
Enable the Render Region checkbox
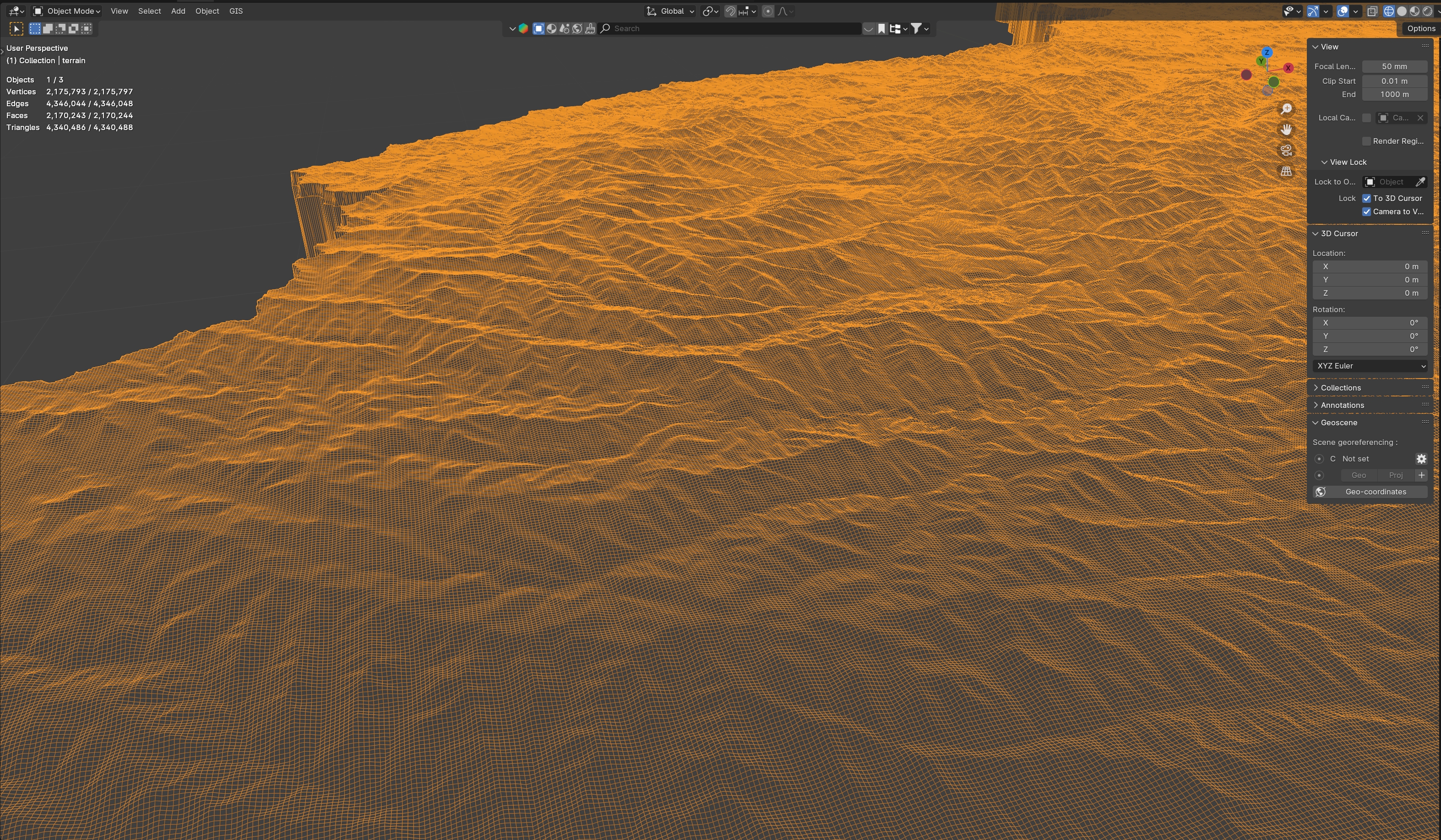[1367, 141]
